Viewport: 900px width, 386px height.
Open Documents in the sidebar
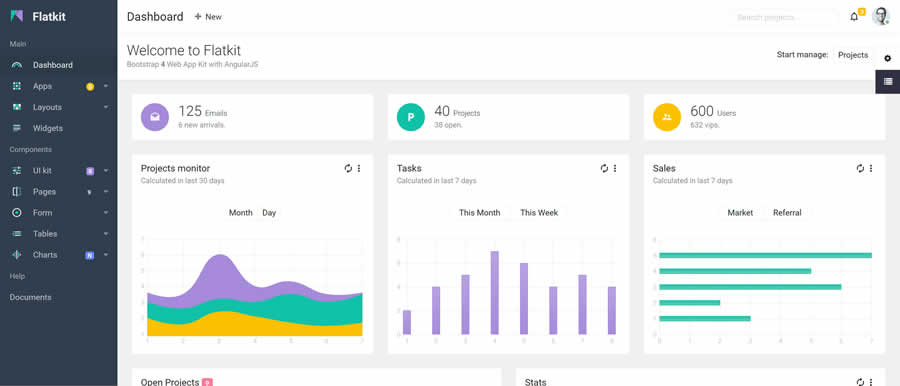[30, 297]
